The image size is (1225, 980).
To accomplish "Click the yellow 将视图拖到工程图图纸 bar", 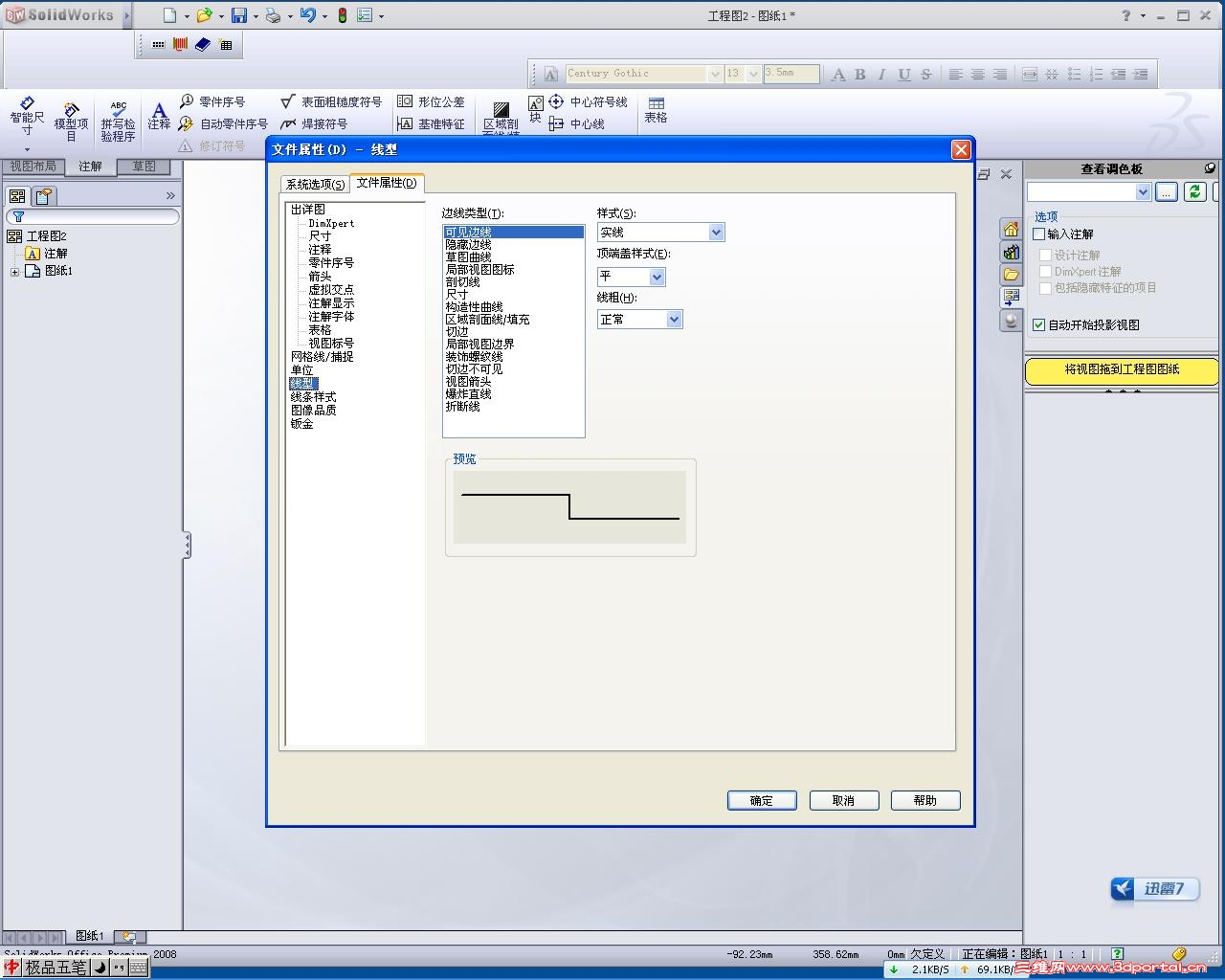I will [x=1122, y=369].
